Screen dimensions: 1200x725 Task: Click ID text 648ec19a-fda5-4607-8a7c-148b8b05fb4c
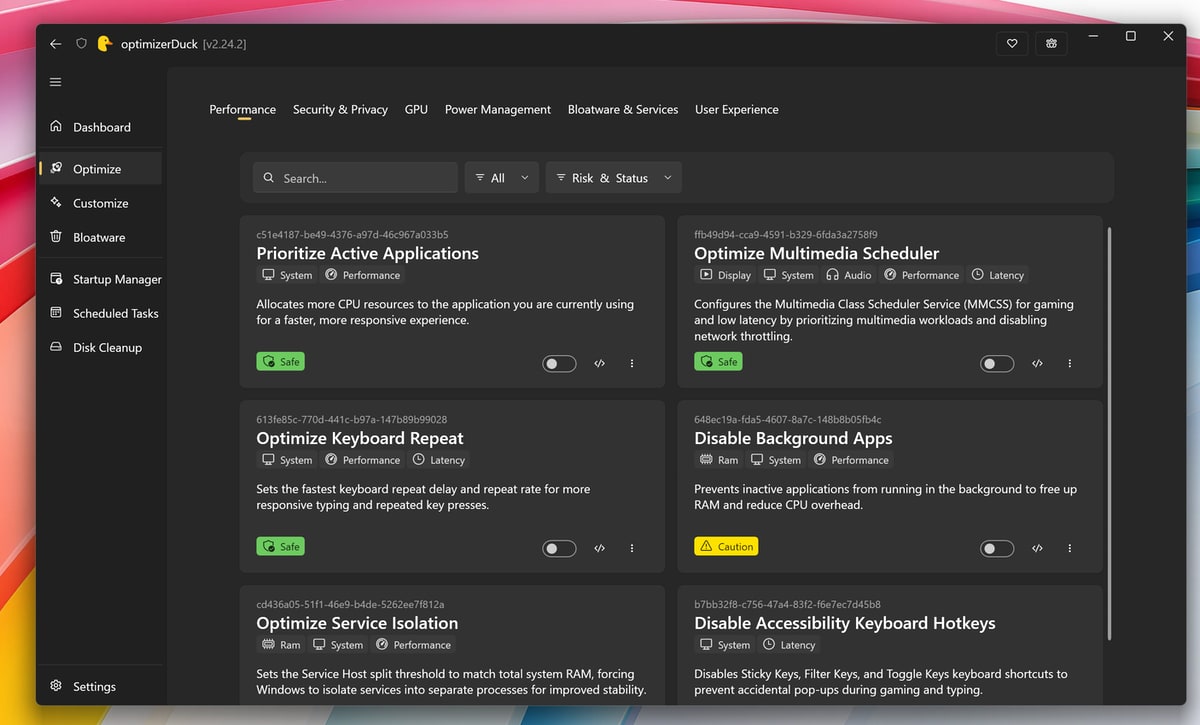pos(788,420)
